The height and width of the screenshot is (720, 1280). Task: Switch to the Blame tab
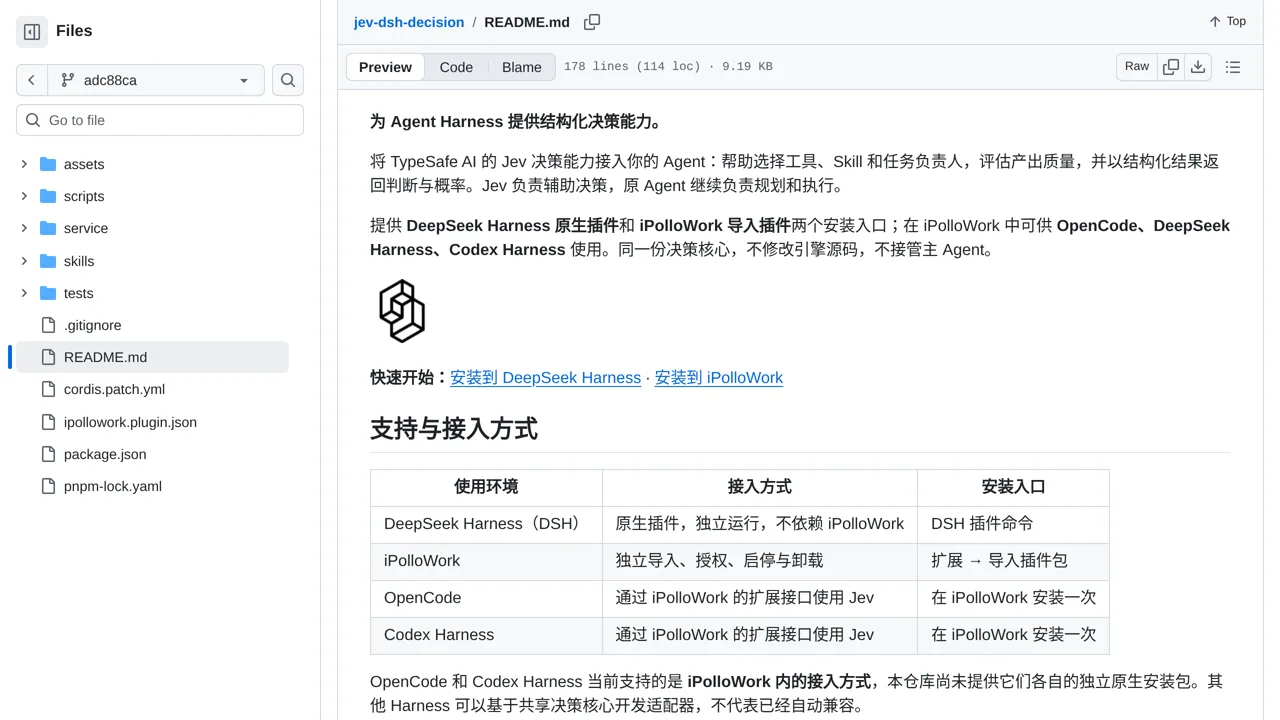point(522,67)
